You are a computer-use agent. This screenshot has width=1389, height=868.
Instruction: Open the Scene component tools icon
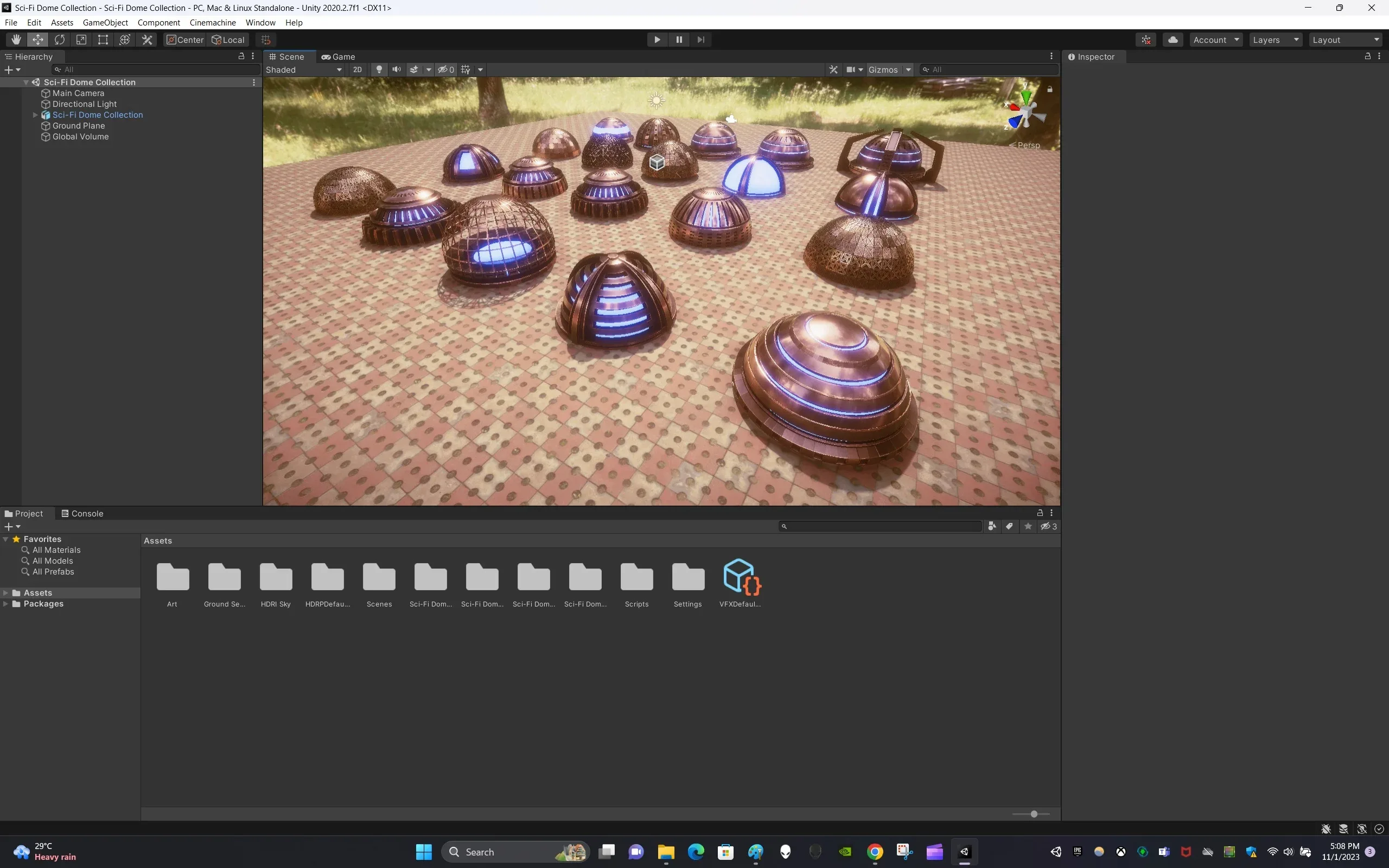point(833,69)
